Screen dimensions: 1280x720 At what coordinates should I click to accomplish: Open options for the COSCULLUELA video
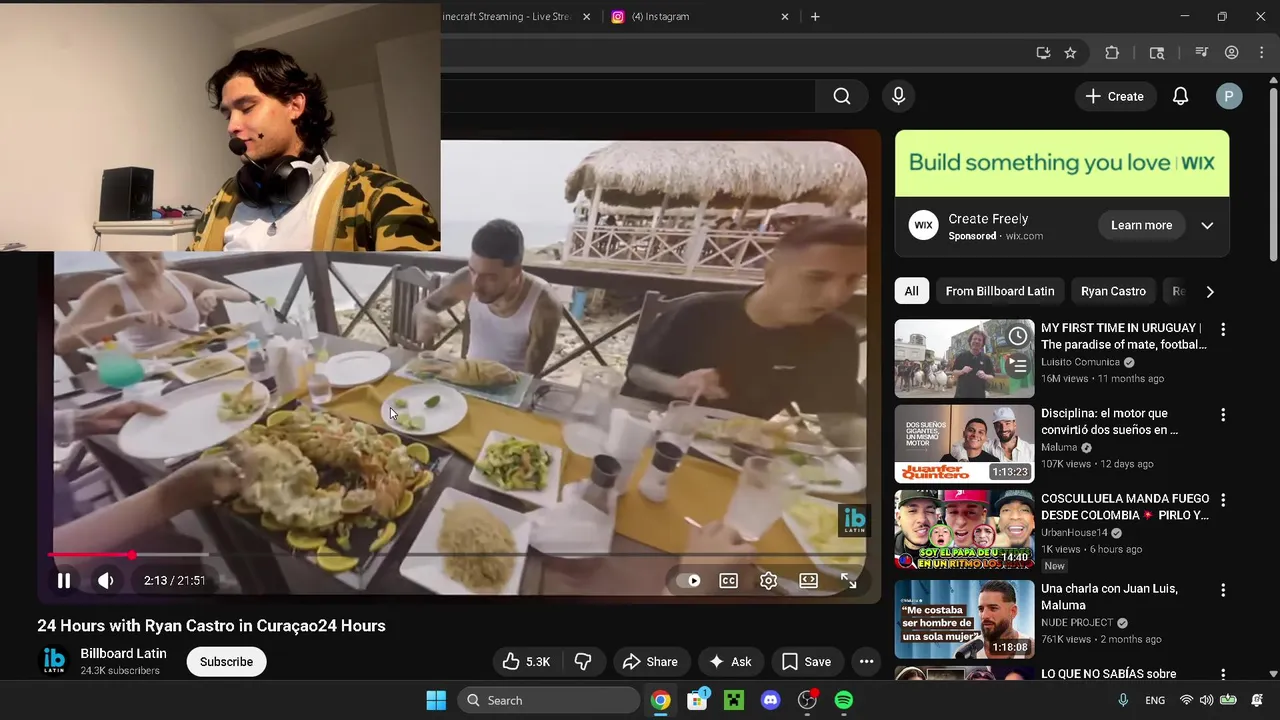pos(1222,499)
